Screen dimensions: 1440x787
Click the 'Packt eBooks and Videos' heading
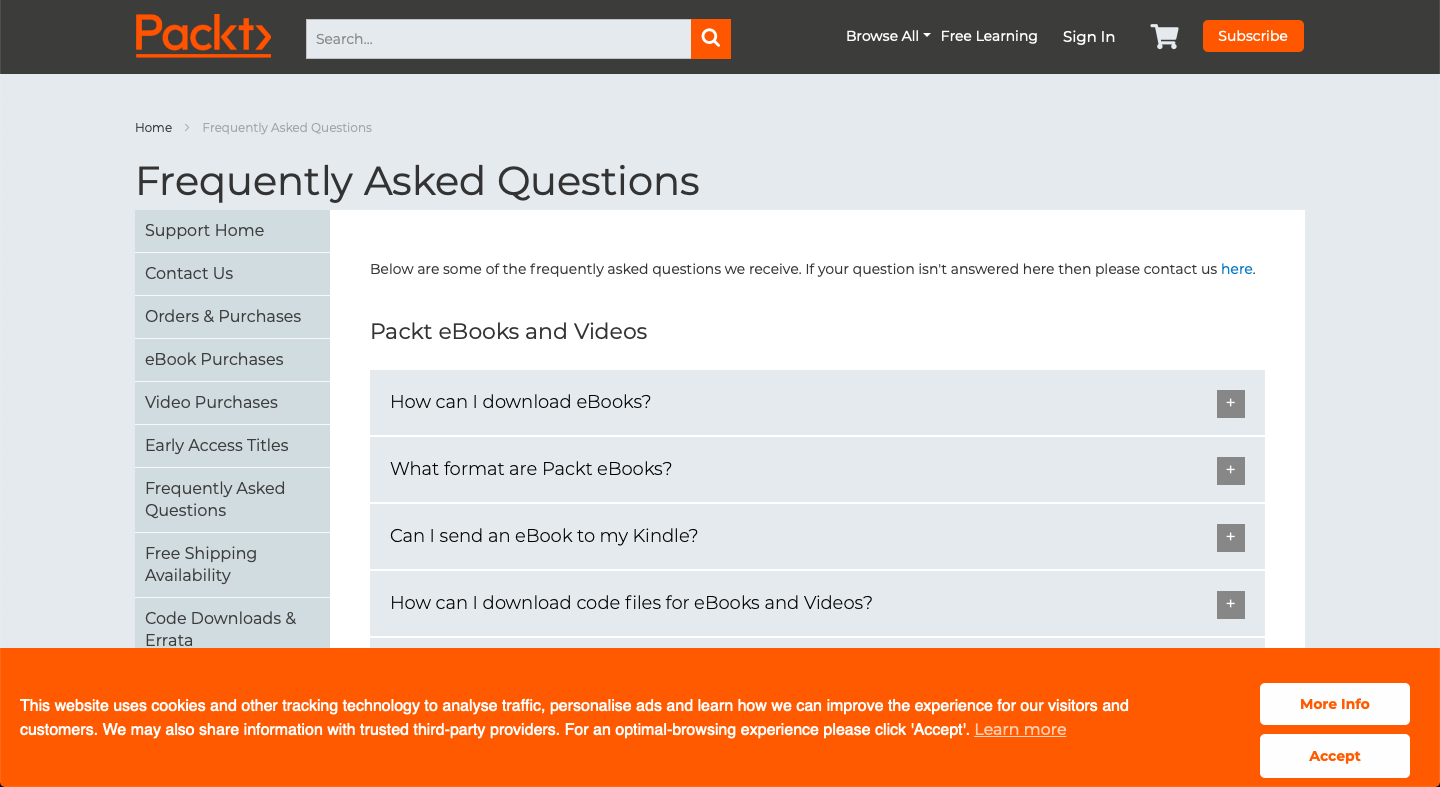pos(508,331)
